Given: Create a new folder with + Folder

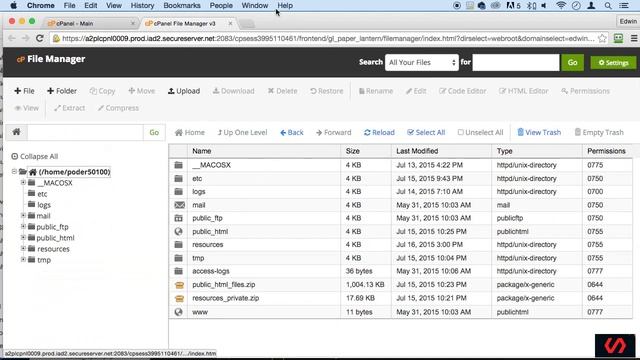Looking at the screenshot, I should [x=62, y=91].
